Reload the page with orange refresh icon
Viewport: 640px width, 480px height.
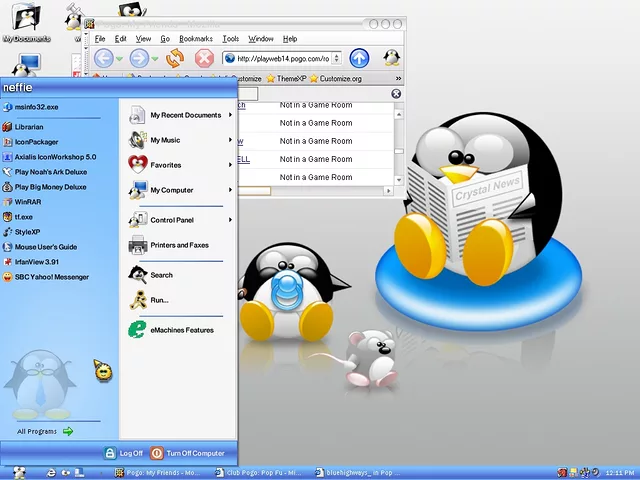click(x=175, y=58)
